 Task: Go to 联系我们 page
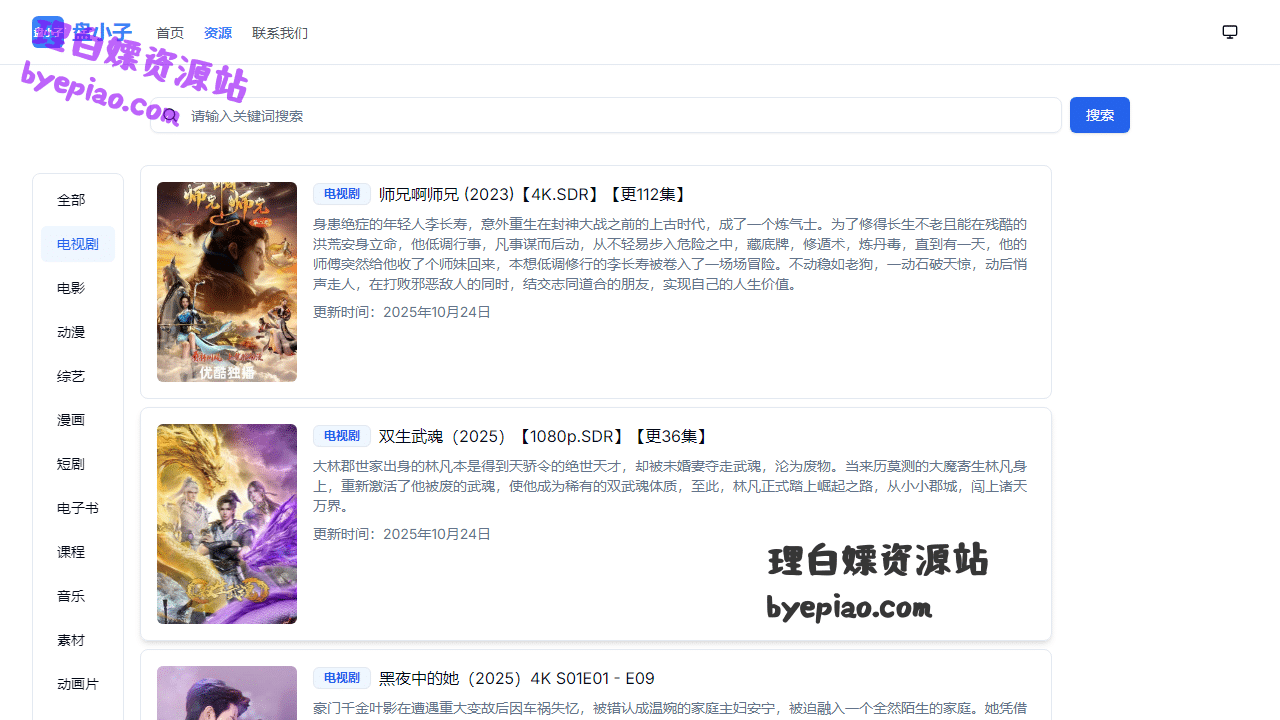(x=280, y=33)
